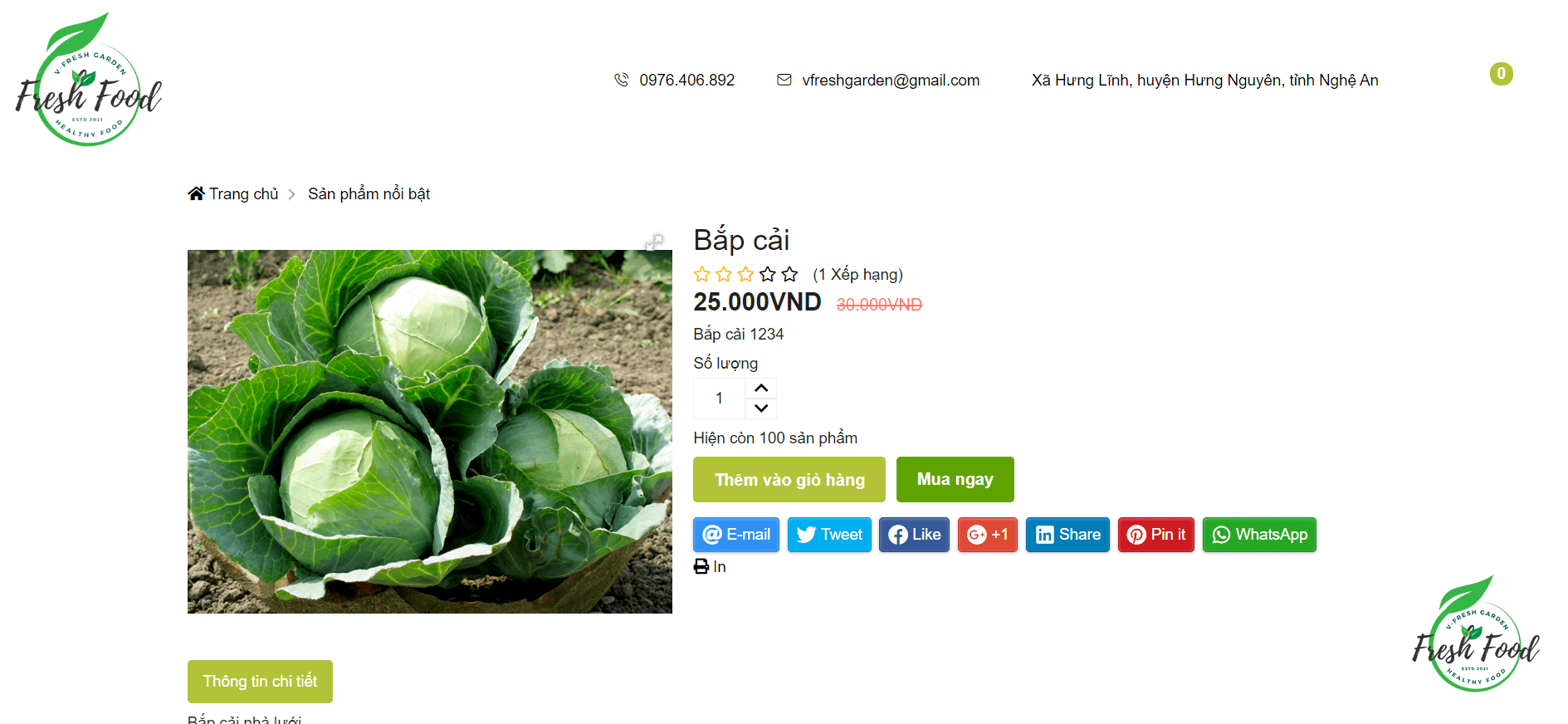Click the home icon in breadcrumb
The image size is (1568, 724).
(x=196, y=193)
